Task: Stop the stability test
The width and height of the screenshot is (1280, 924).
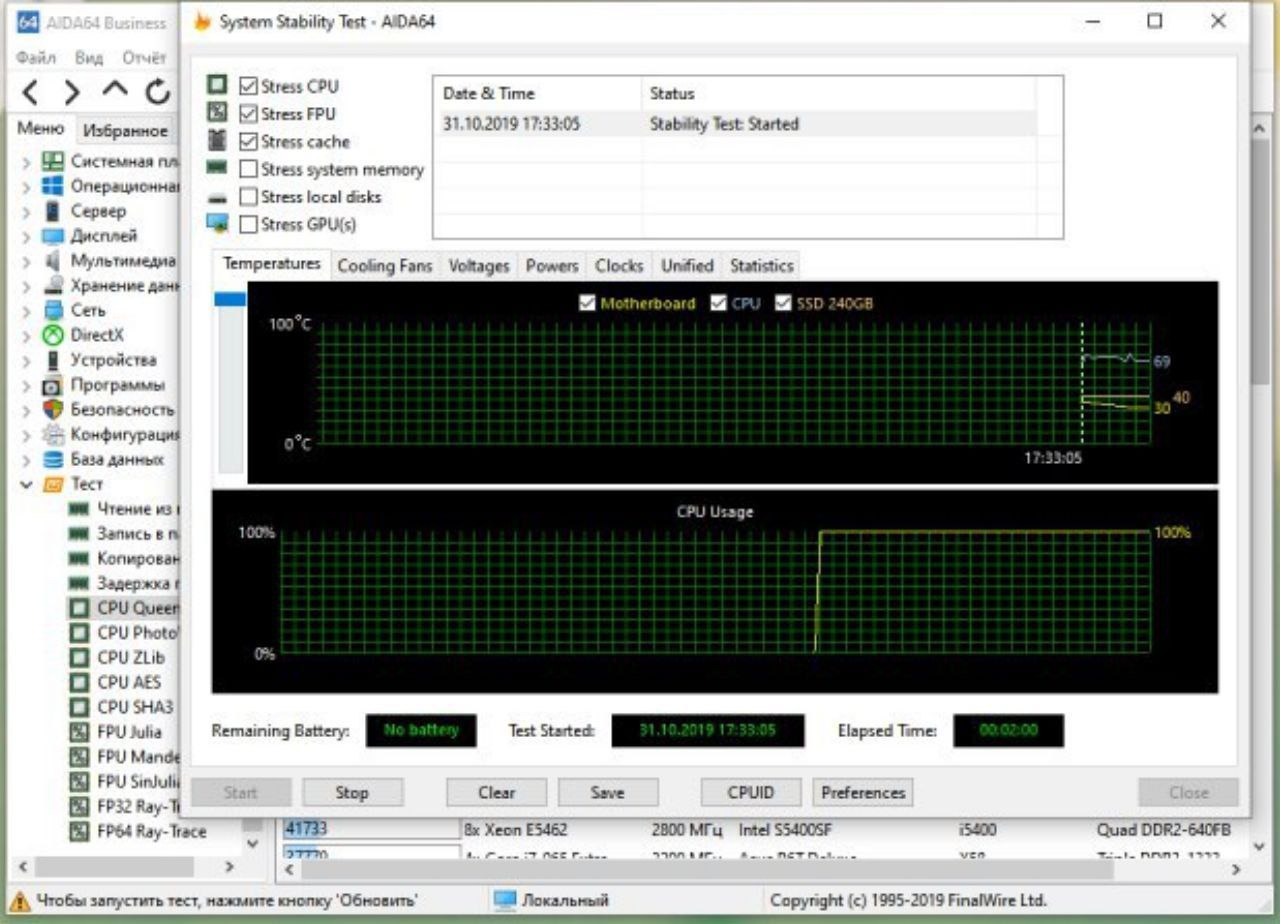Action: point(352,793)
